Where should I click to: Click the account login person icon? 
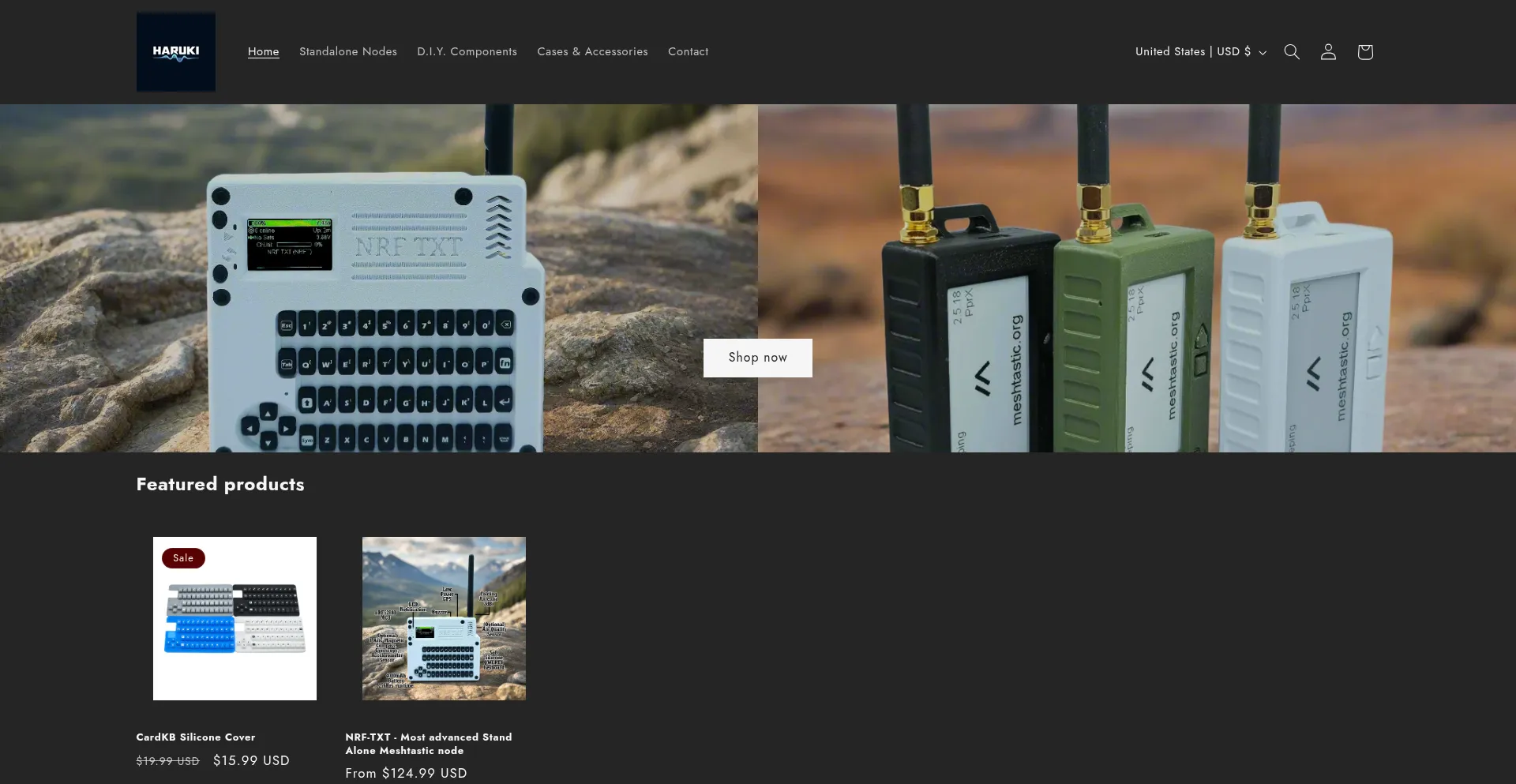1328,52
